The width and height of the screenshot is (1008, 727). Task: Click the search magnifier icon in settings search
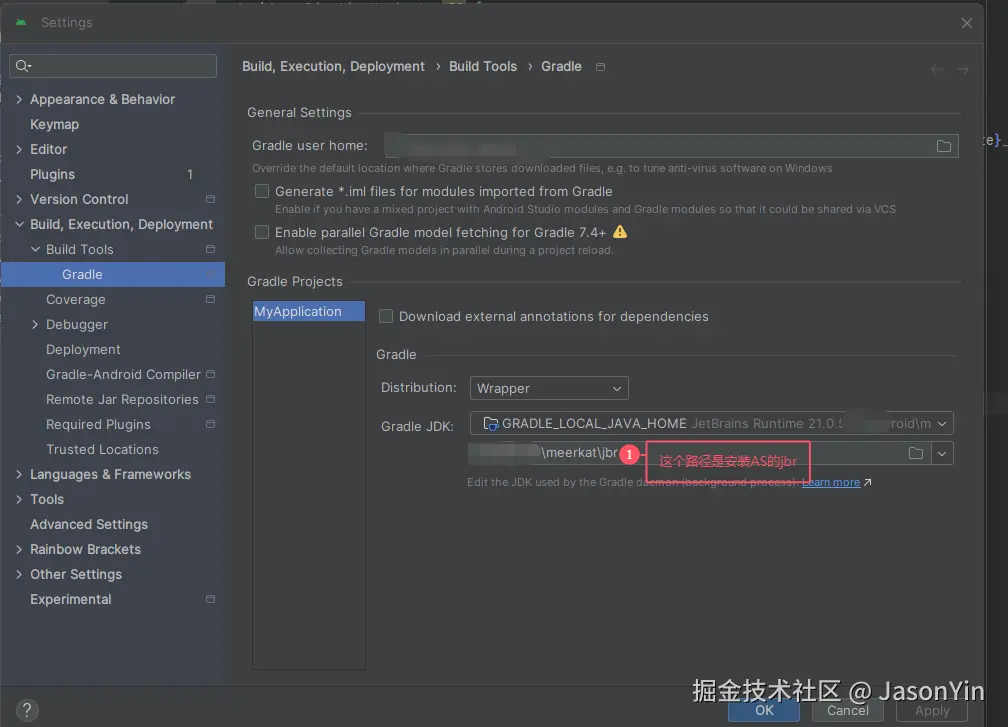pyautogui.click(x=23, y=66)
